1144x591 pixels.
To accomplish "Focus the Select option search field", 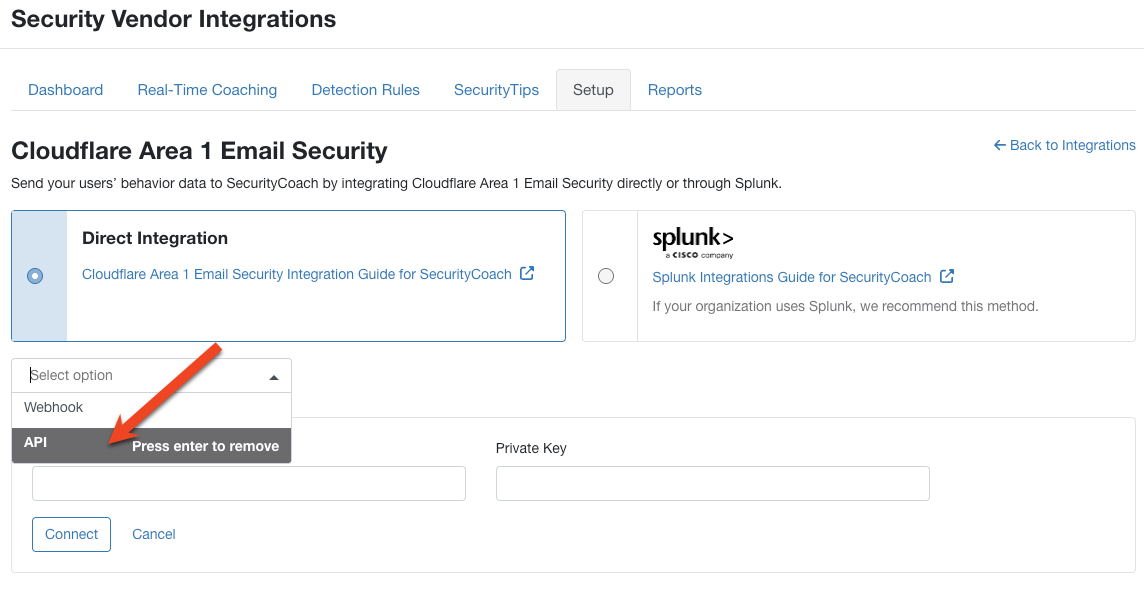I will tap(140, 376).
